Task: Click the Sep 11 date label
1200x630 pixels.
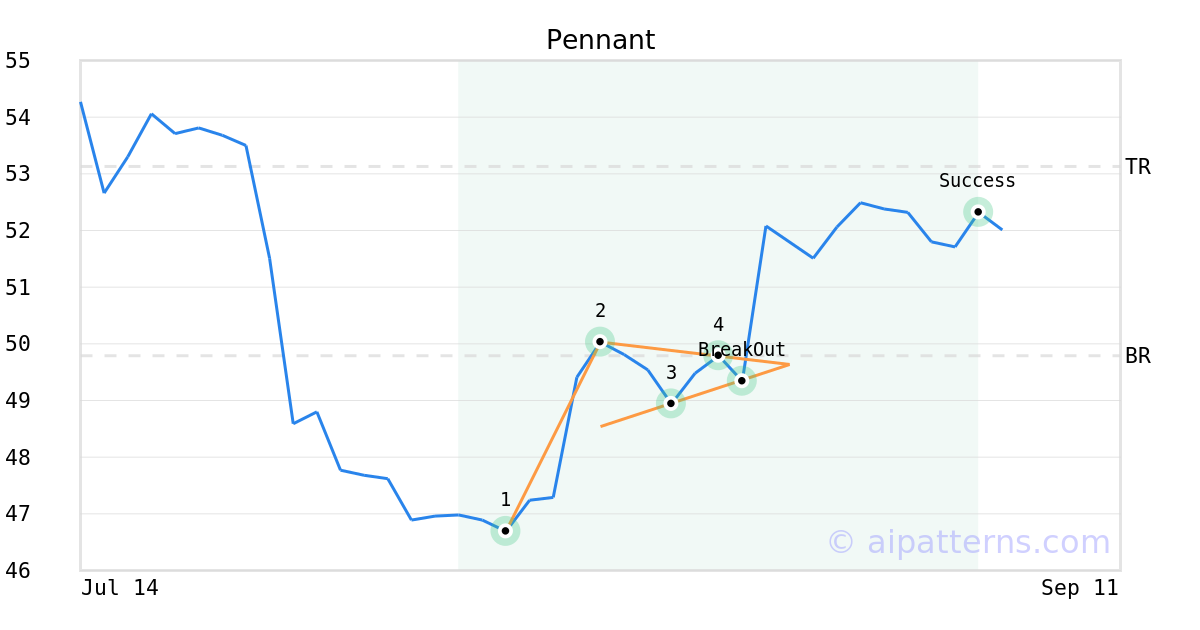Action: (1080, 588)
